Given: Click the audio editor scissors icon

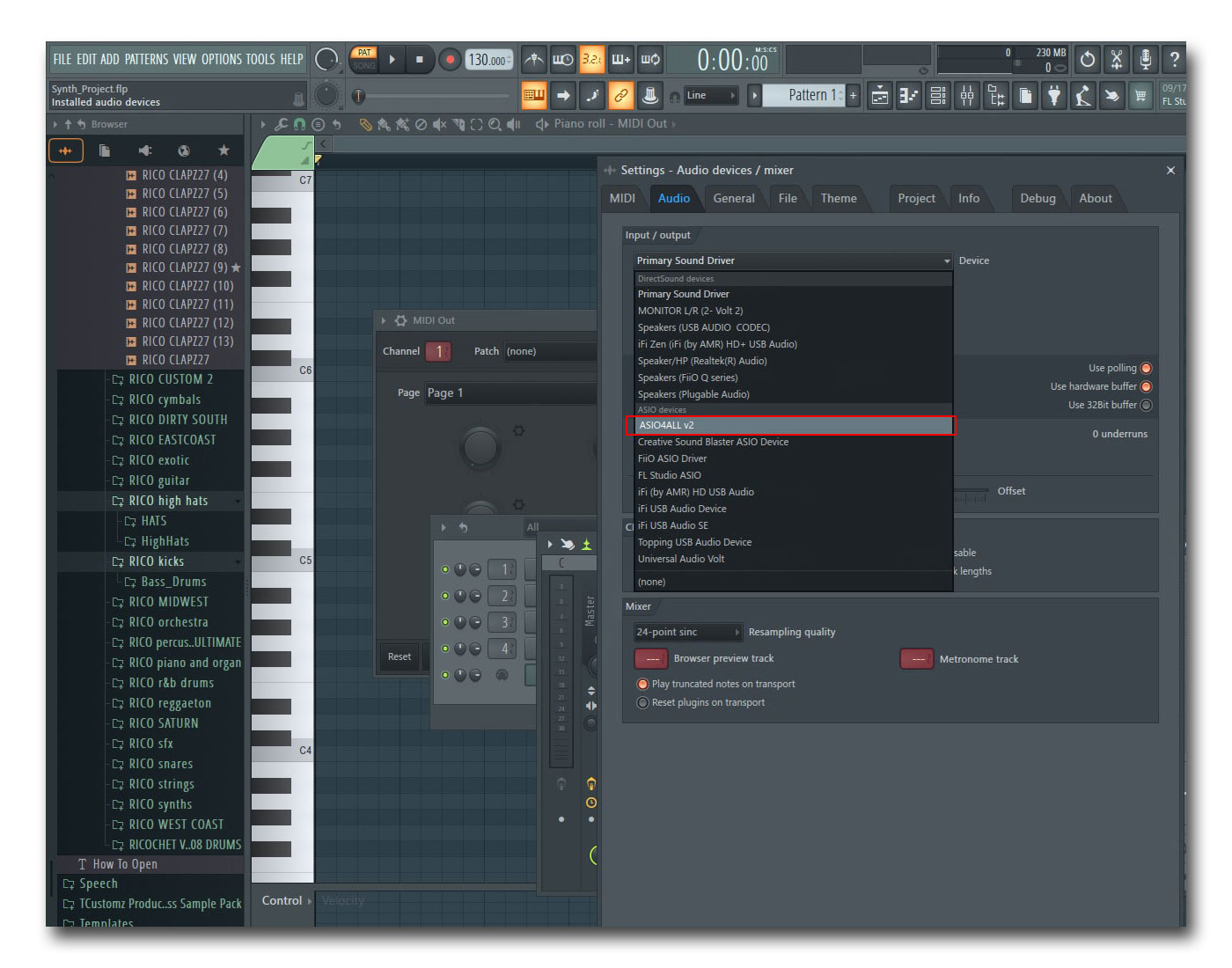Looking at the screenshot, I should pos(1117,59).
